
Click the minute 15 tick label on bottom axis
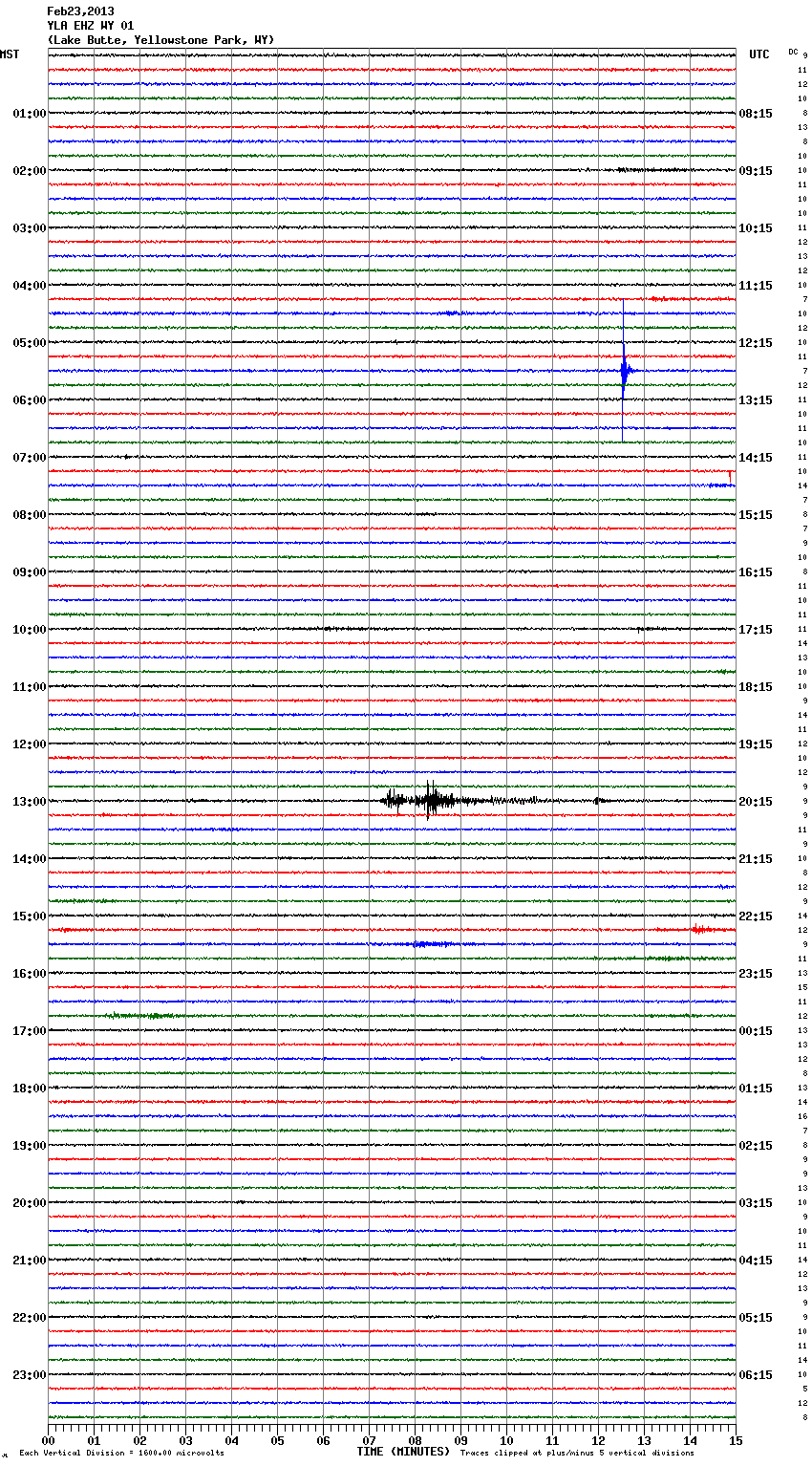tap(736, 1440)
